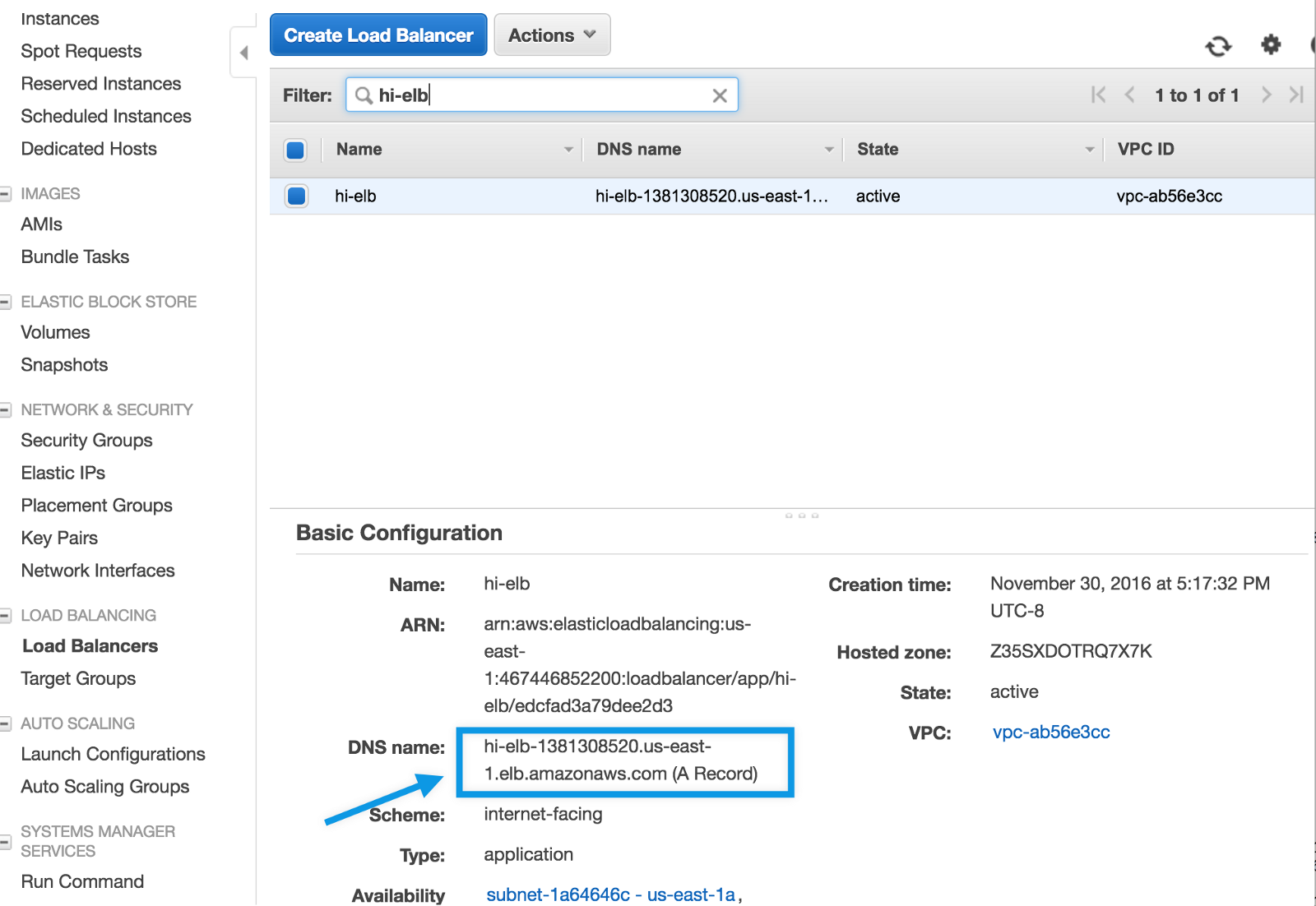This screenshot has width=1316, height=906.
Task: Open the Name column sort dropdown
Action: pos(568,150)
